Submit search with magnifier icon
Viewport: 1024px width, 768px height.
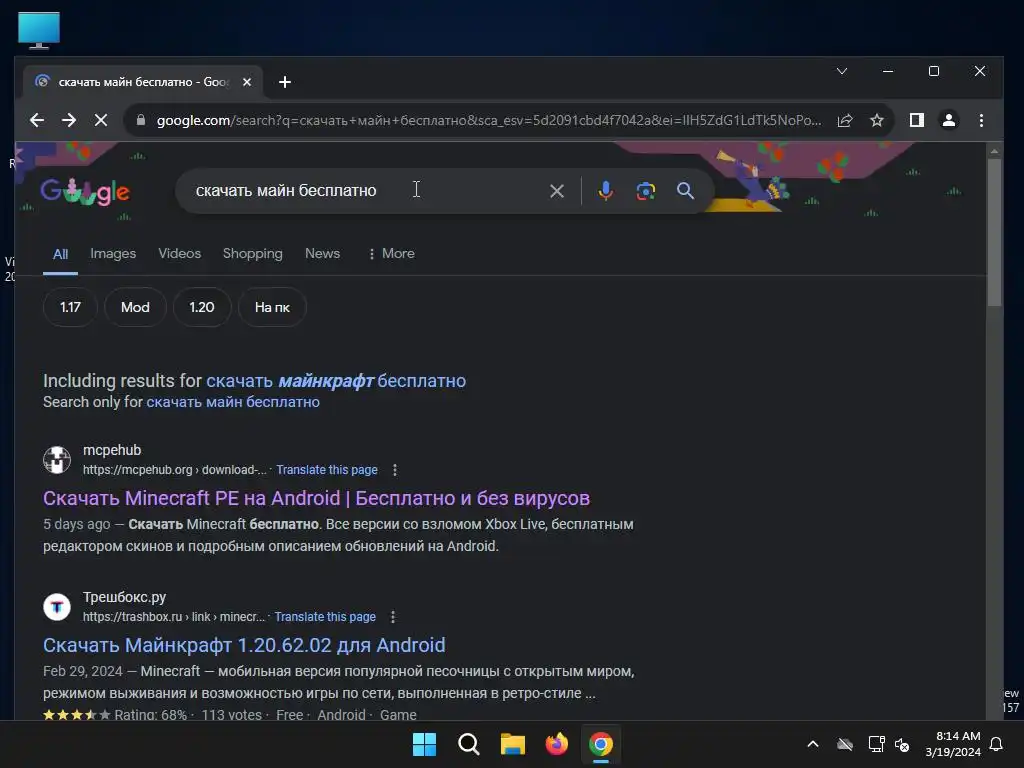pos(685,191)
